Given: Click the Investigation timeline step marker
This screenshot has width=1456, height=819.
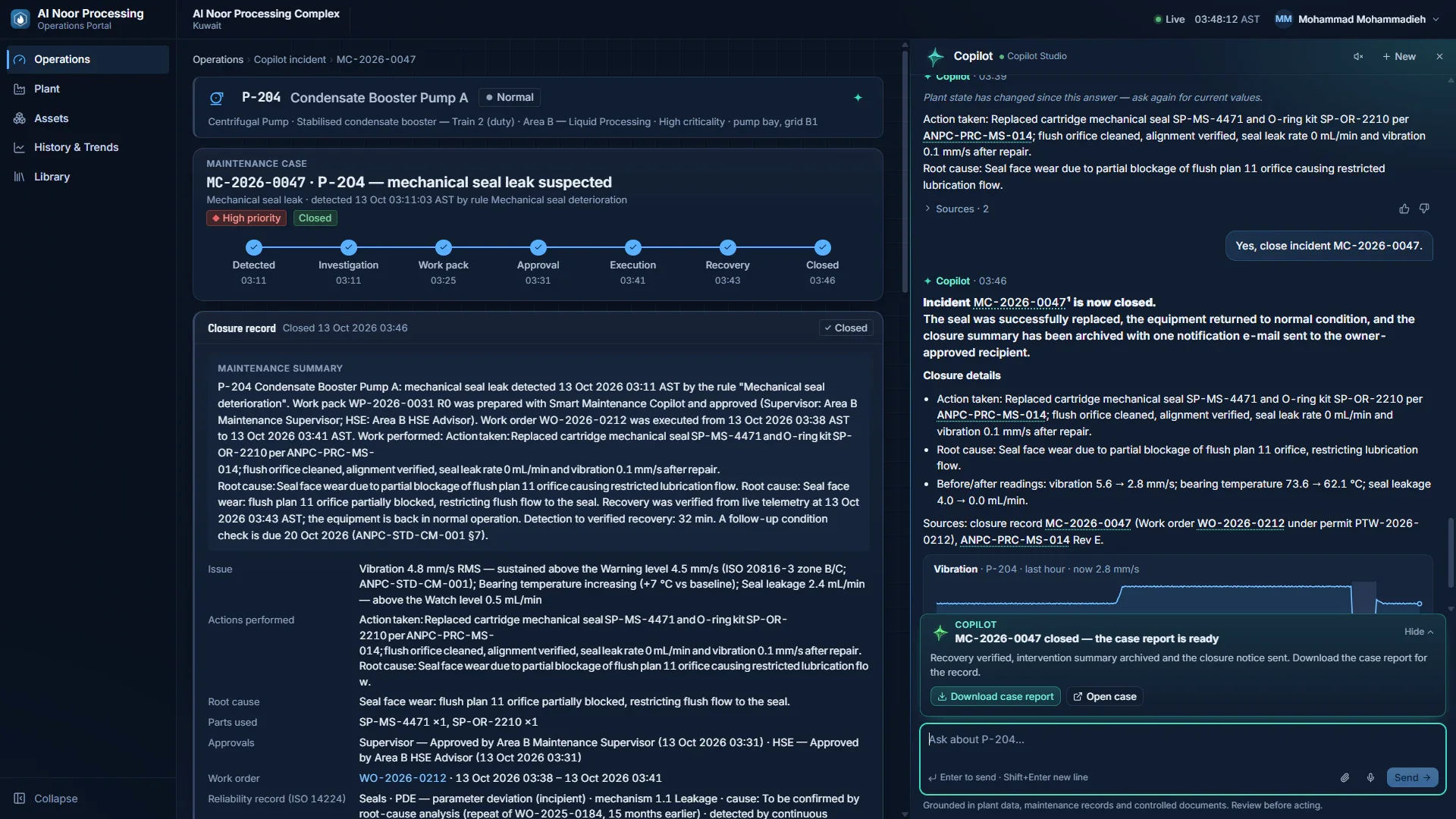Looking at the screenshot, I should point(349,247).
